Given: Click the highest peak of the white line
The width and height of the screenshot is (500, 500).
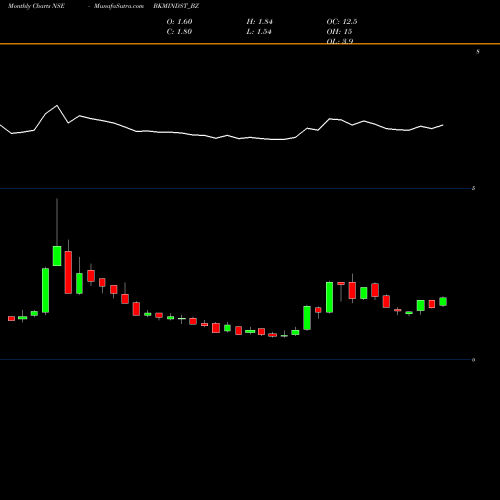Looking at the screenshot, I should [57, 106].
